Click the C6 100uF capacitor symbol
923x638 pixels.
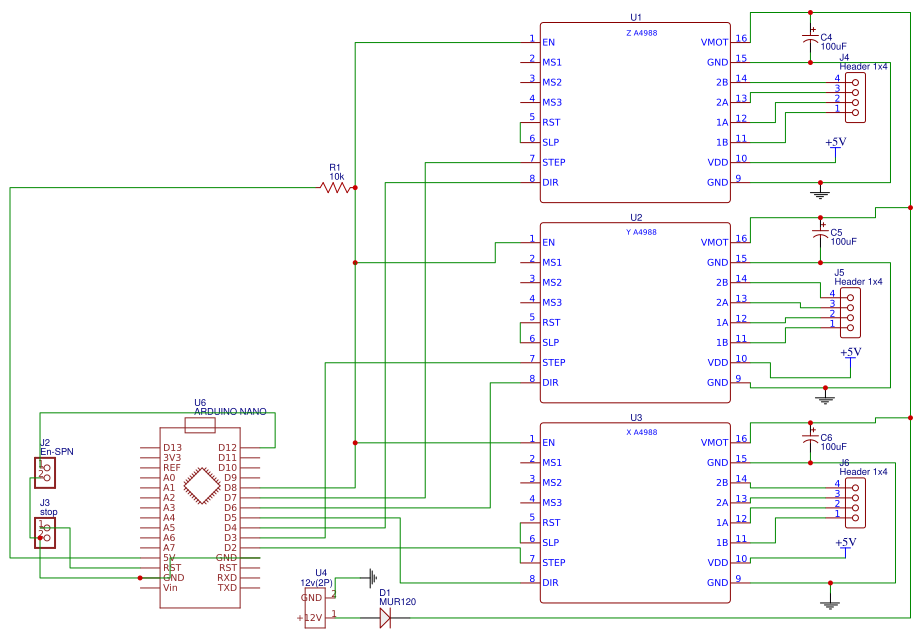[810, 437]
